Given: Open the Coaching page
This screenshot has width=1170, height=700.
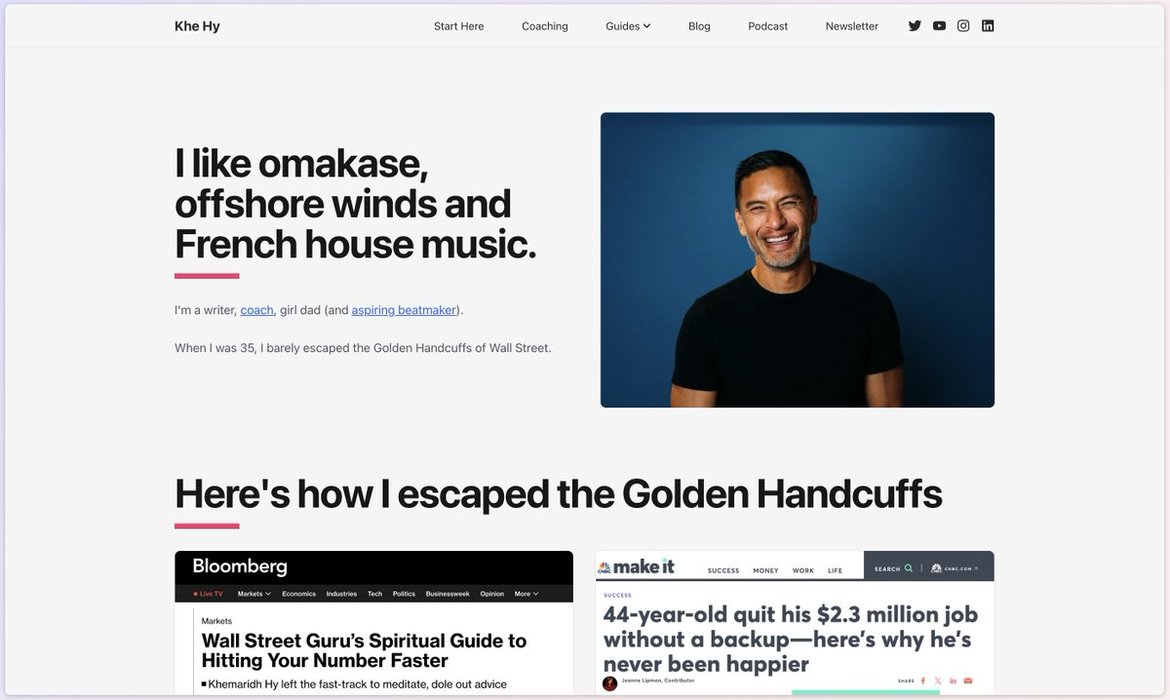Looking at the screenshot, I should coord(545,26).
